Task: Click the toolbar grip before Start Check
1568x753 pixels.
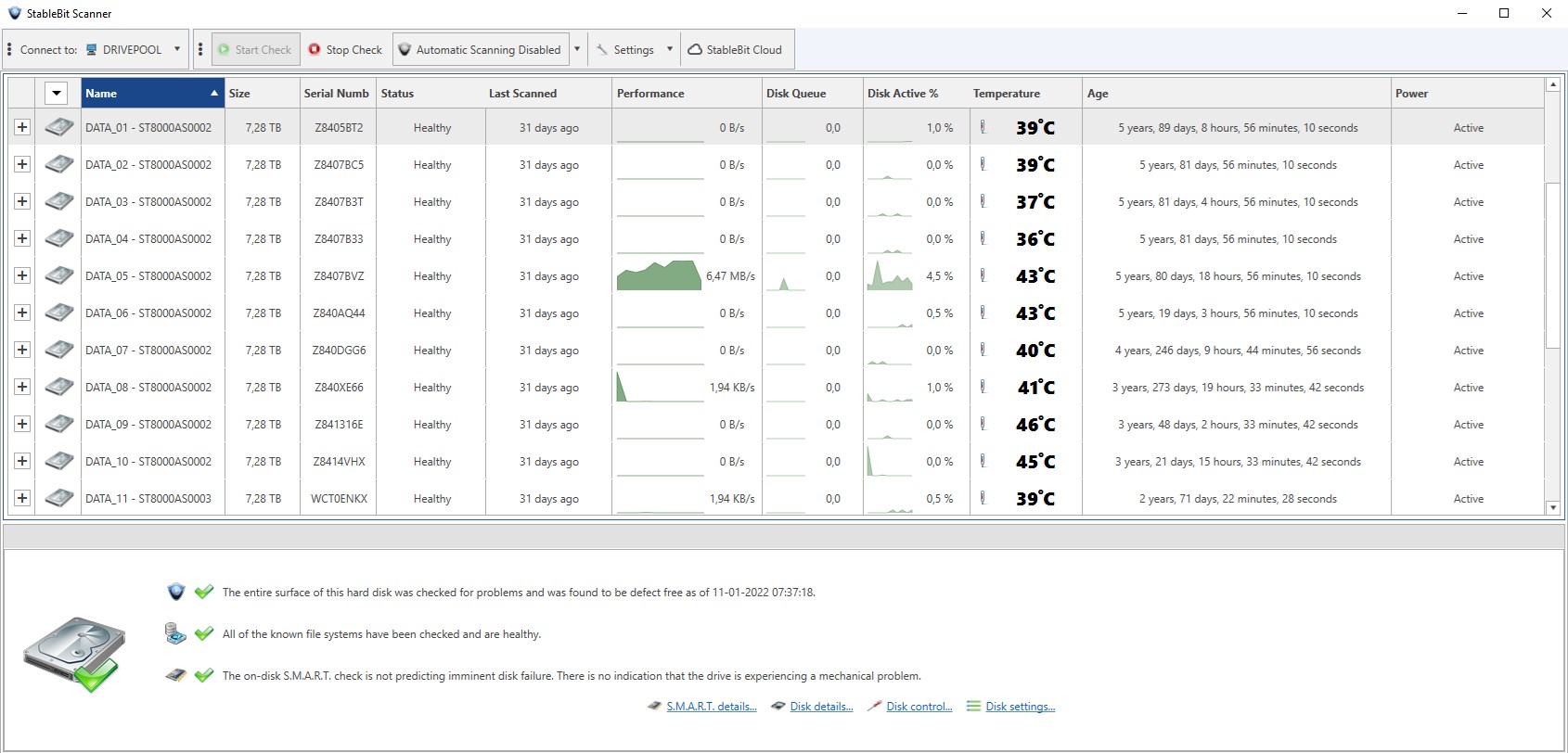Action: 200,50
